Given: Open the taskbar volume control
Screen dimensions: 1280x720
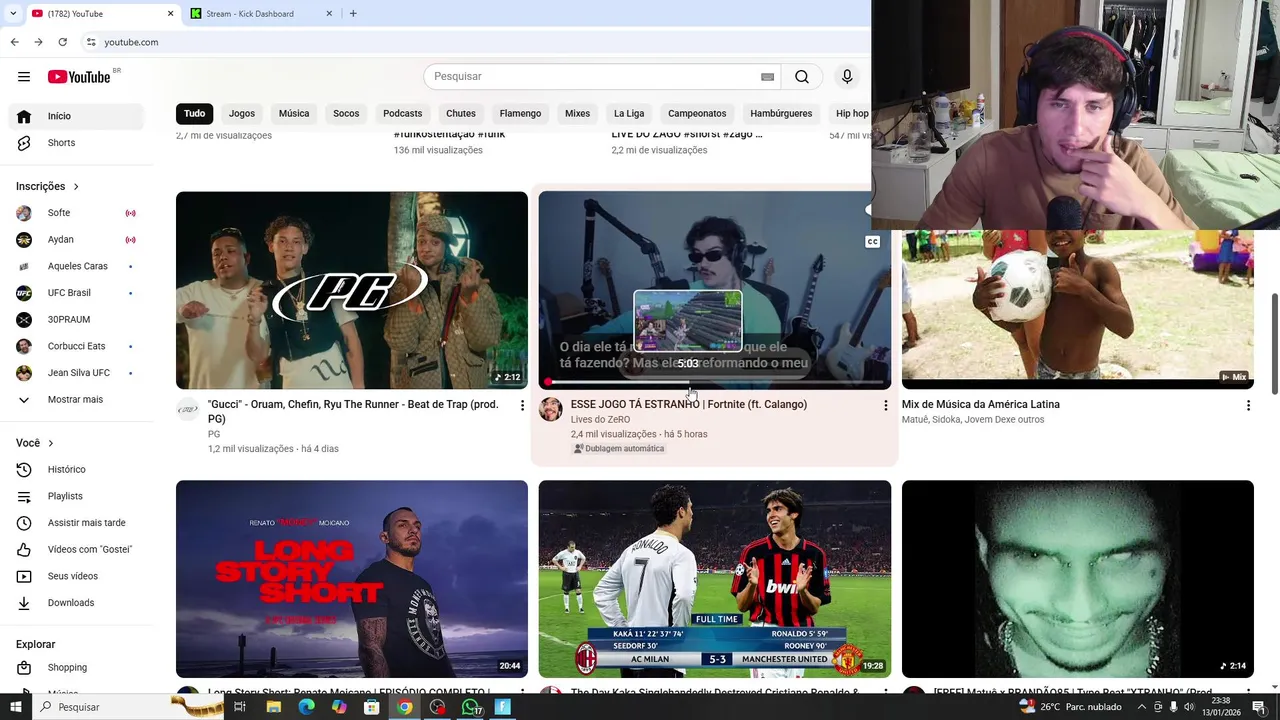Looking at the screenshot, I should 1189,707.
